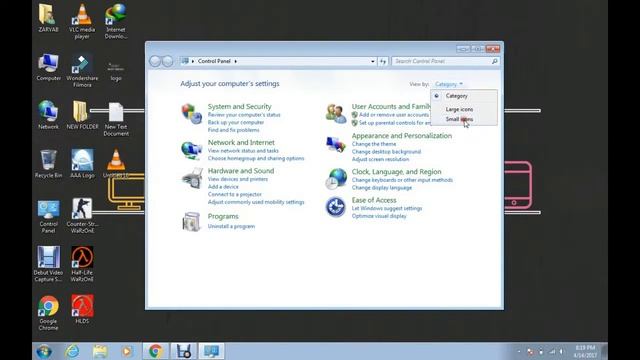Click Change display language

382,188
